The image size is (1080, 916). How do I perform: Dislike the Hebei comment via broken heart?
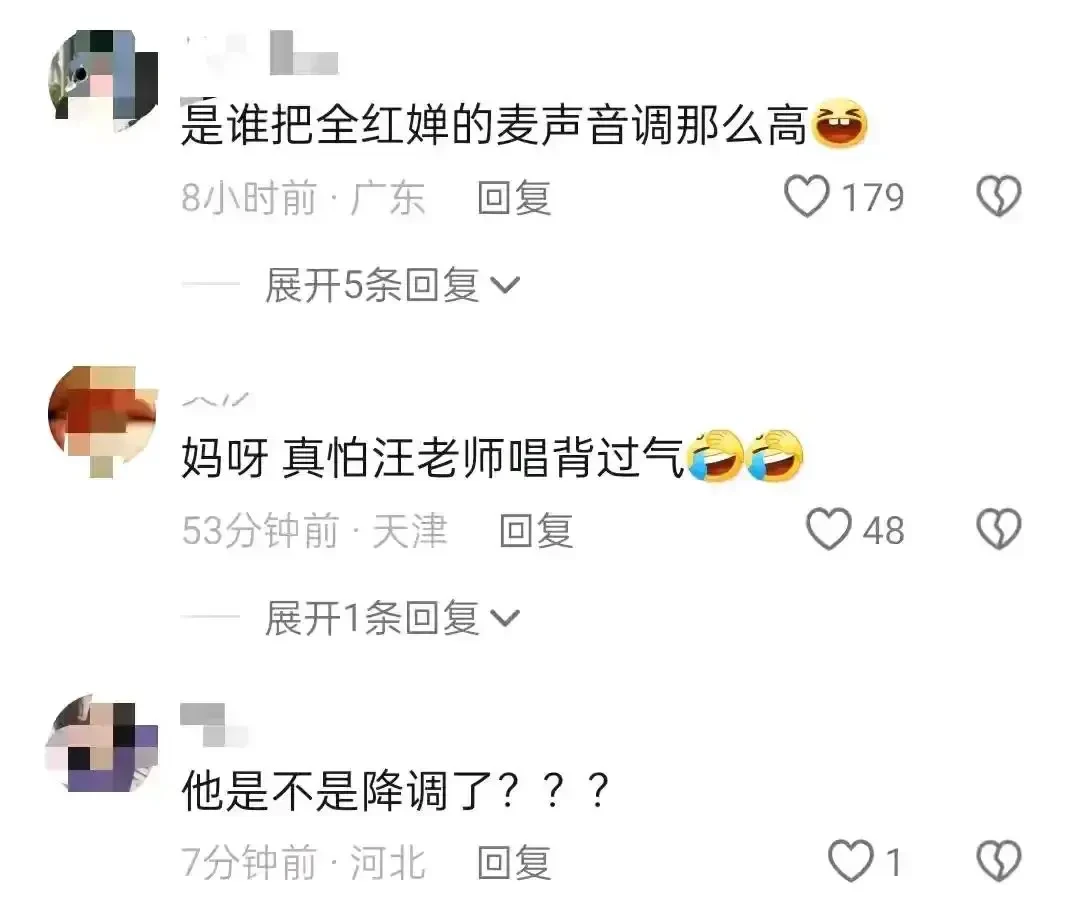[x=999, y=861]
